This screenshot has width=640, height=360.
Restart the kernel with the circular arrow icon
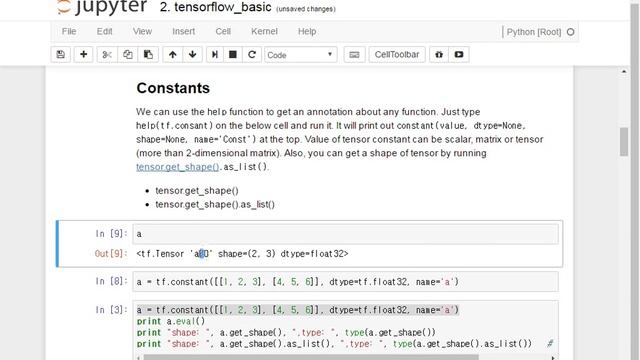[x=252, y=54]
